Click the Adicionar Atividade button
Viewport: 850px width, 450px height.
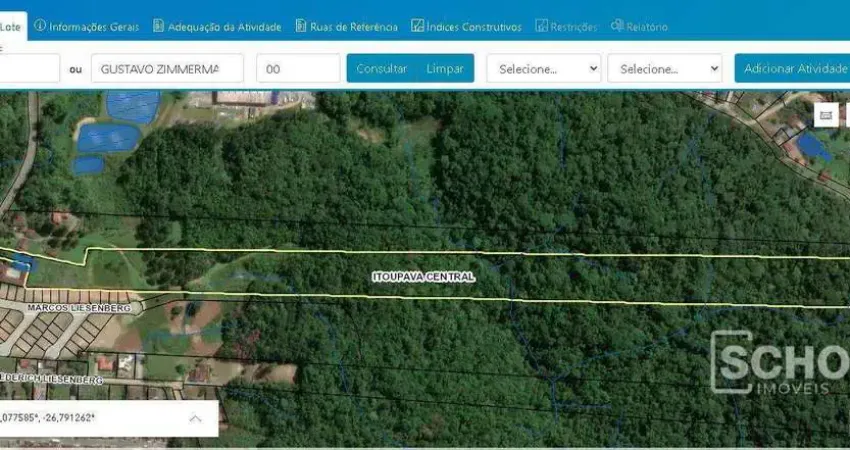click(792, 68)
